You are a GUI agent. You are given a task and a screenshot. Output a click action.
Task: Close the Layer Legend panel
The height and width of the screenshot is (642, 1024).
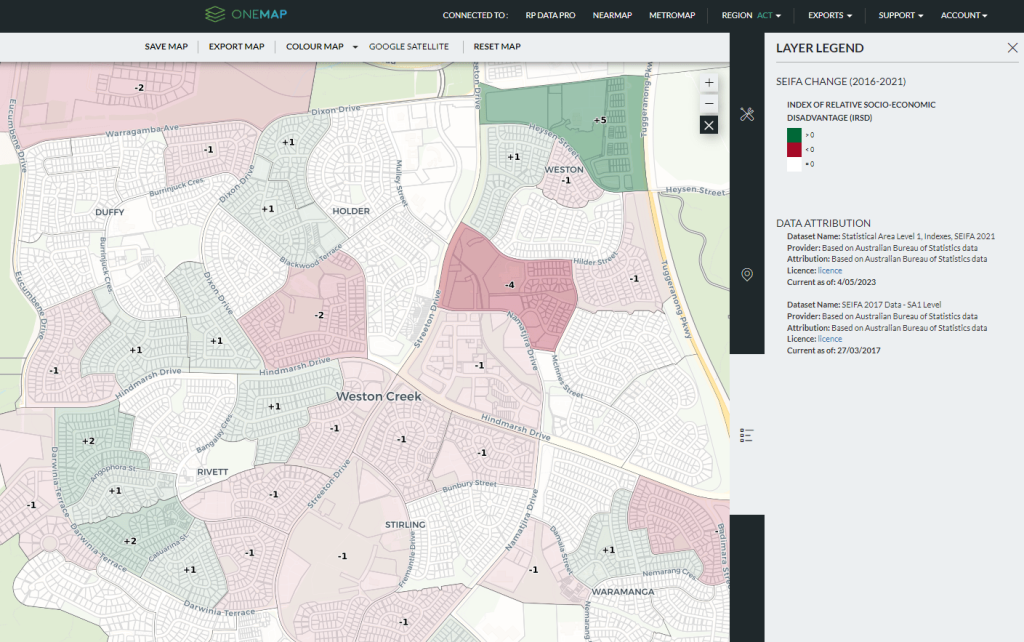1011,47
